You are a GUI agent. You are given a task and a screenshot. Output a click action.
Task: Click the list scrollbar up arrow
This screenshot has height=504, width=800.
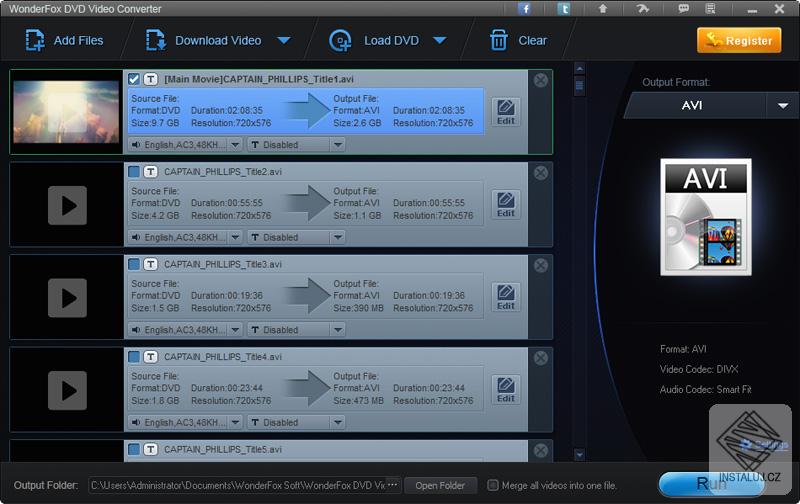(579, 68)
